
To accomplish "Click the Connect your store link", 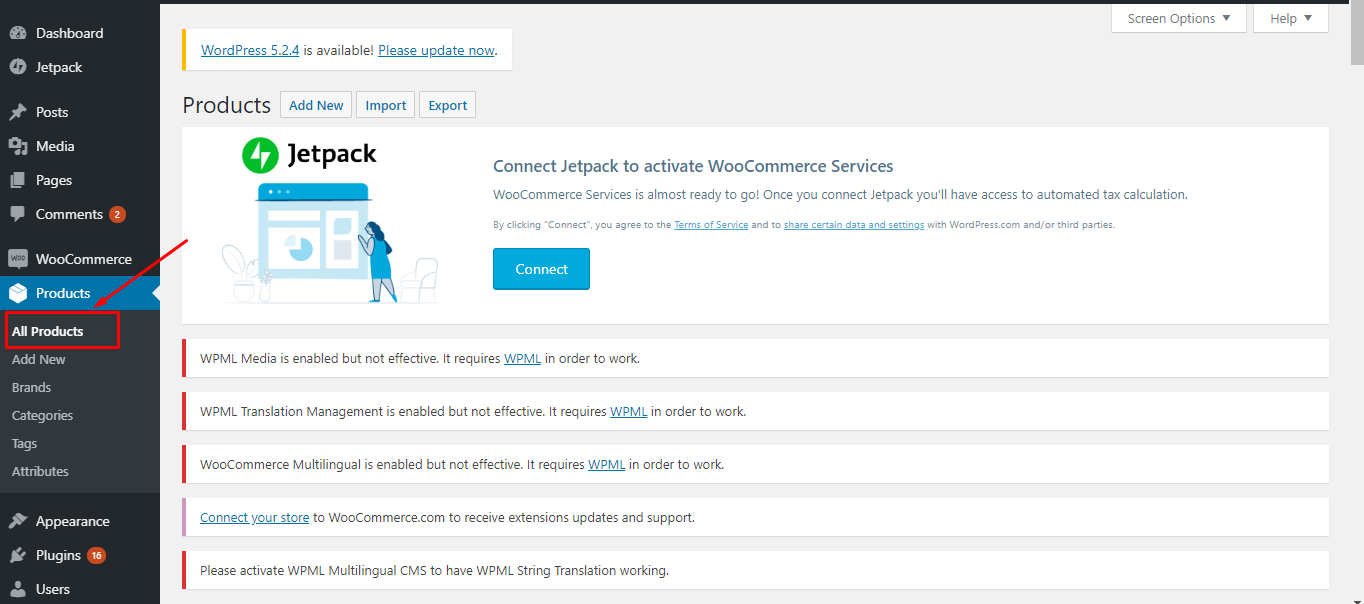I will [x=254, y=517].
